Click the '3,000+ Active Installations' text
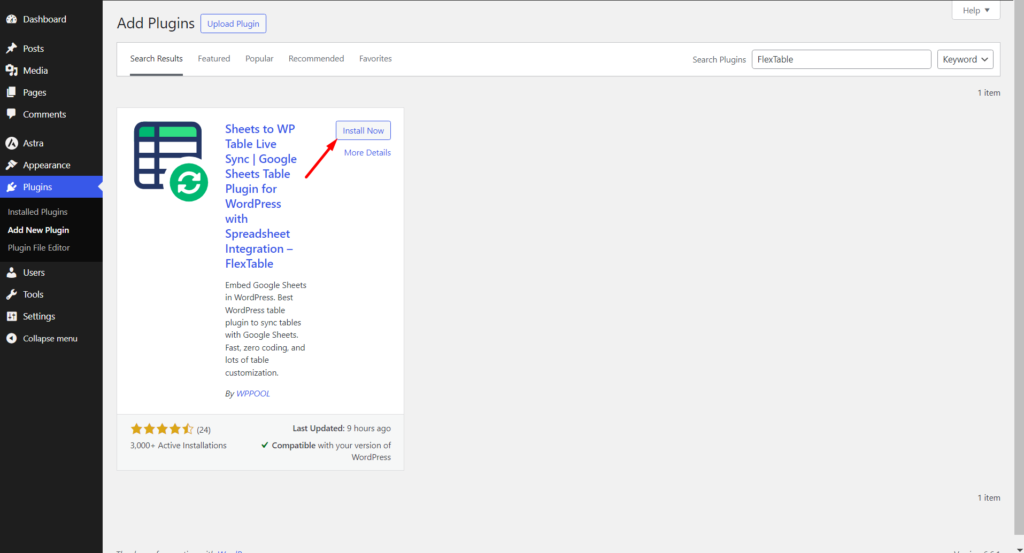The image size is (1024, 553). (178, 445)
